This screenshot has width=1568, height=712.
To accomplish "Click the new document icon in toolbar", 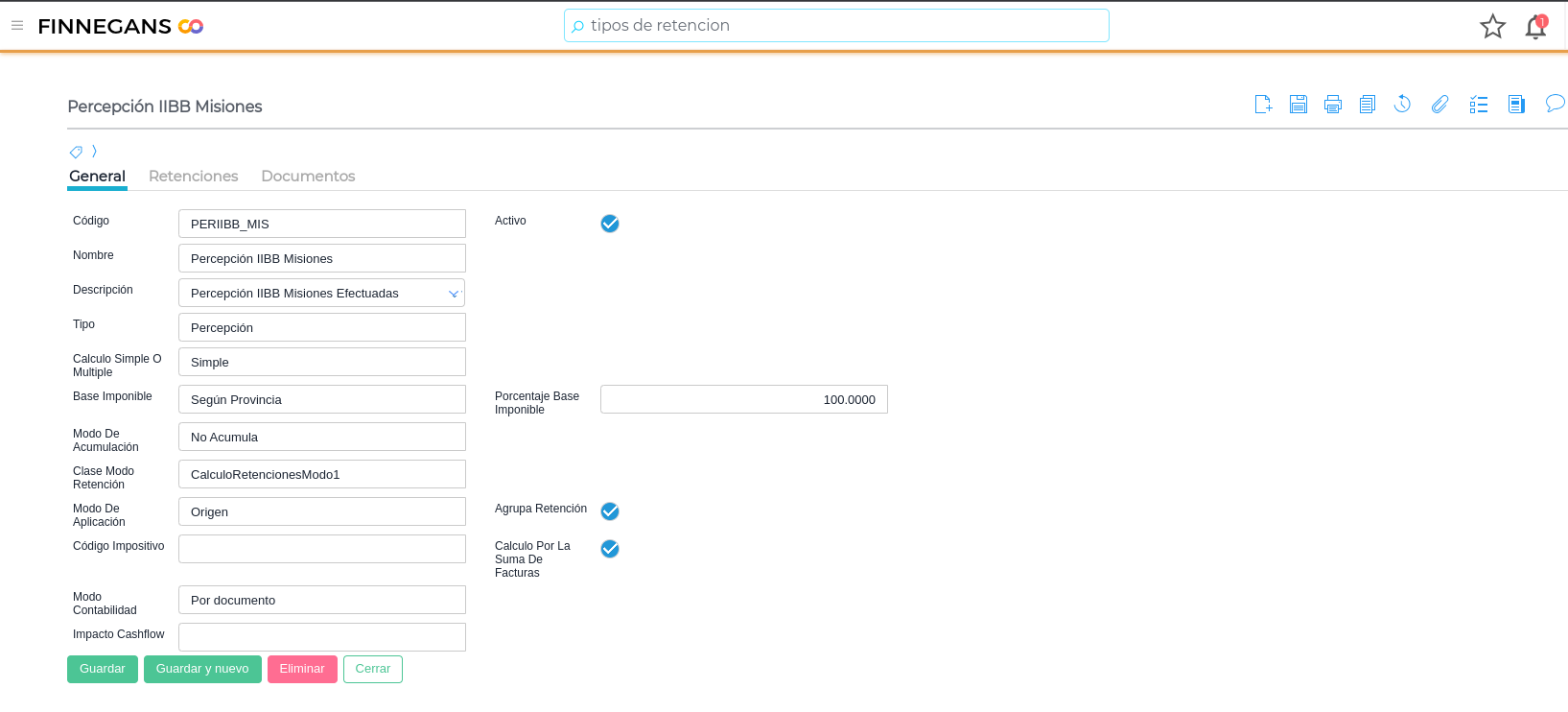I will click(1263, 105).
